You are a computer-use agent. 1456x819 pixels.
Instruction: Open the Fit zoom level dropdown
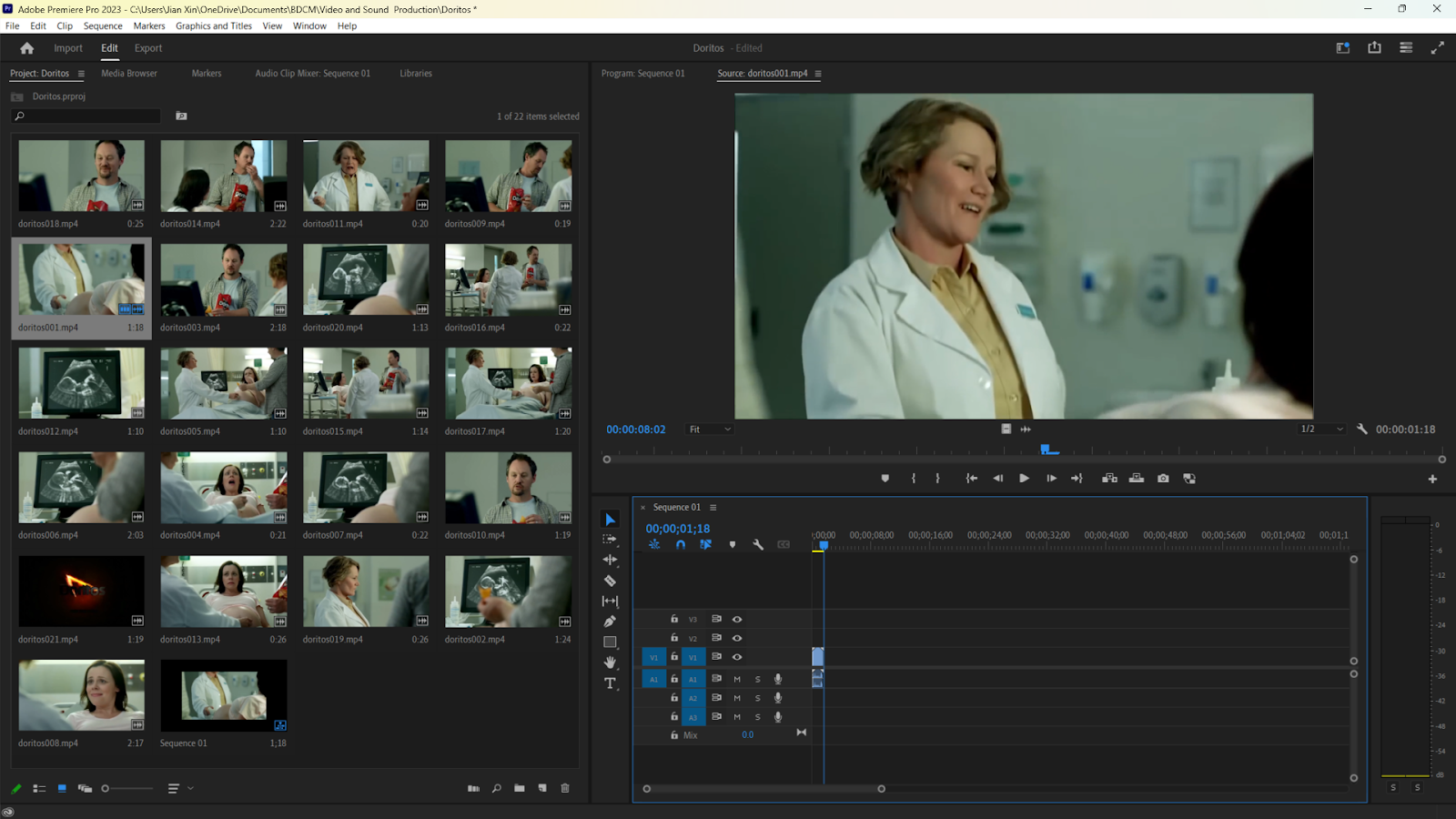(x=709, y=430)
